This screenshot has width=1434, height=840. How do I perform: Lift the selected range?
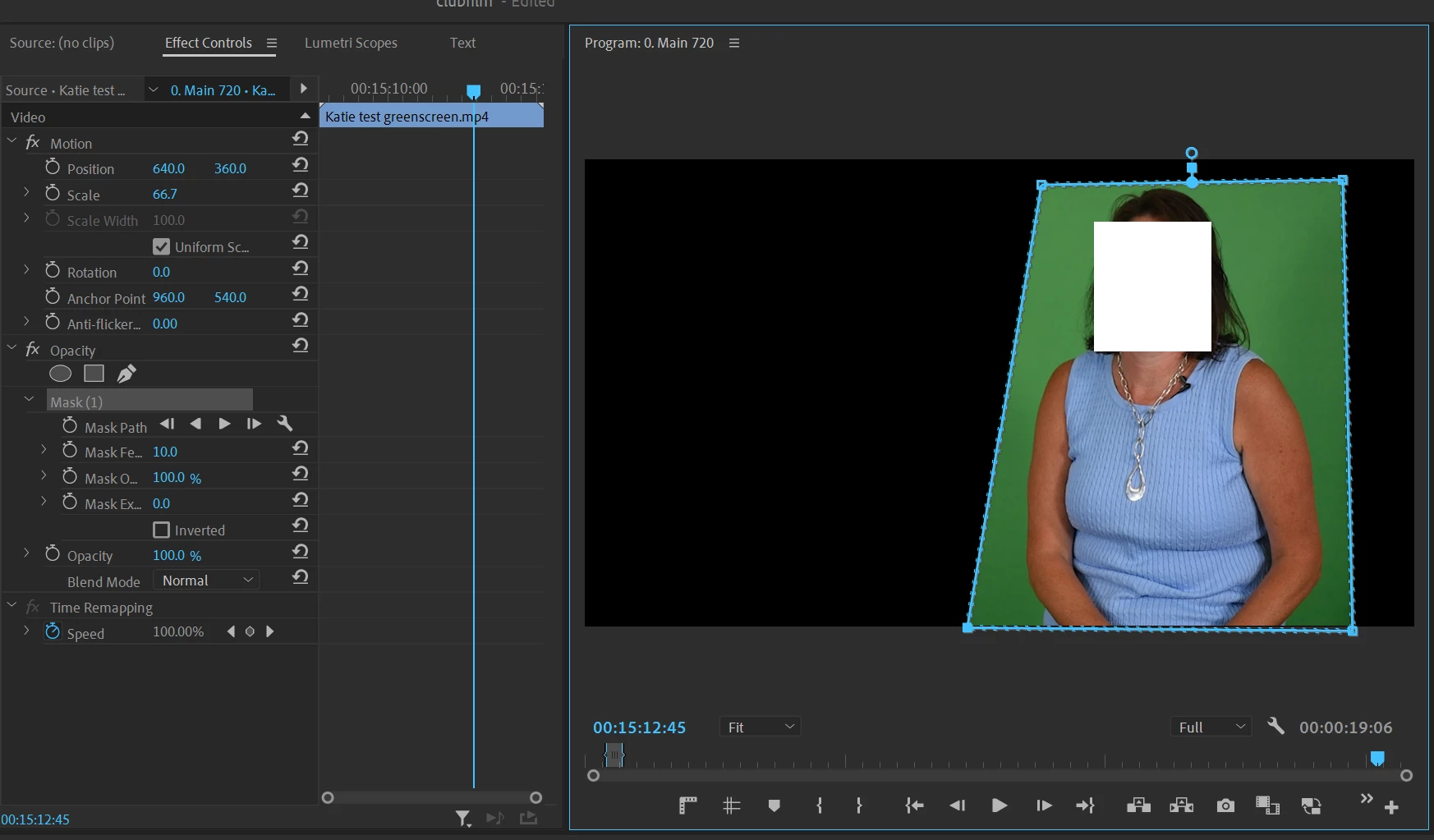(x=1138, y=806)
